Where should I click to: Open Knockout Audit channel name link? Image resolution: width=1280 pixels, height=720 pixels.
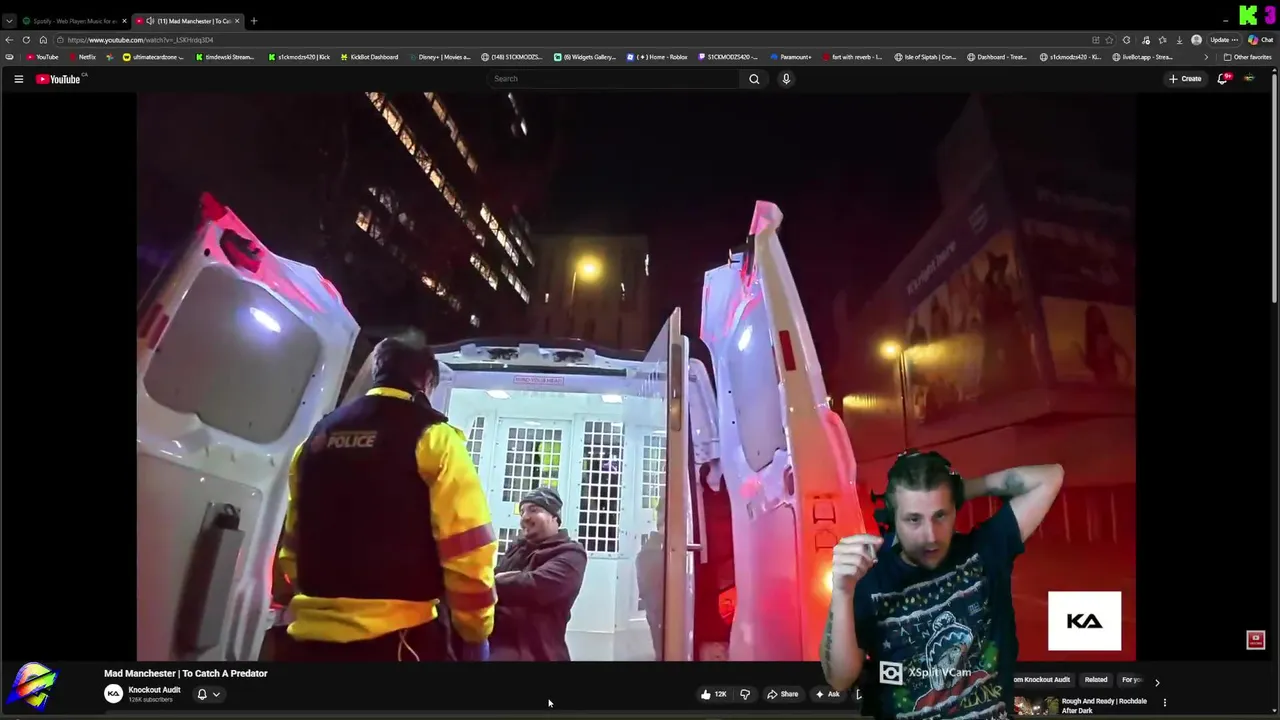pyautogui.click(x=154, y=690)
